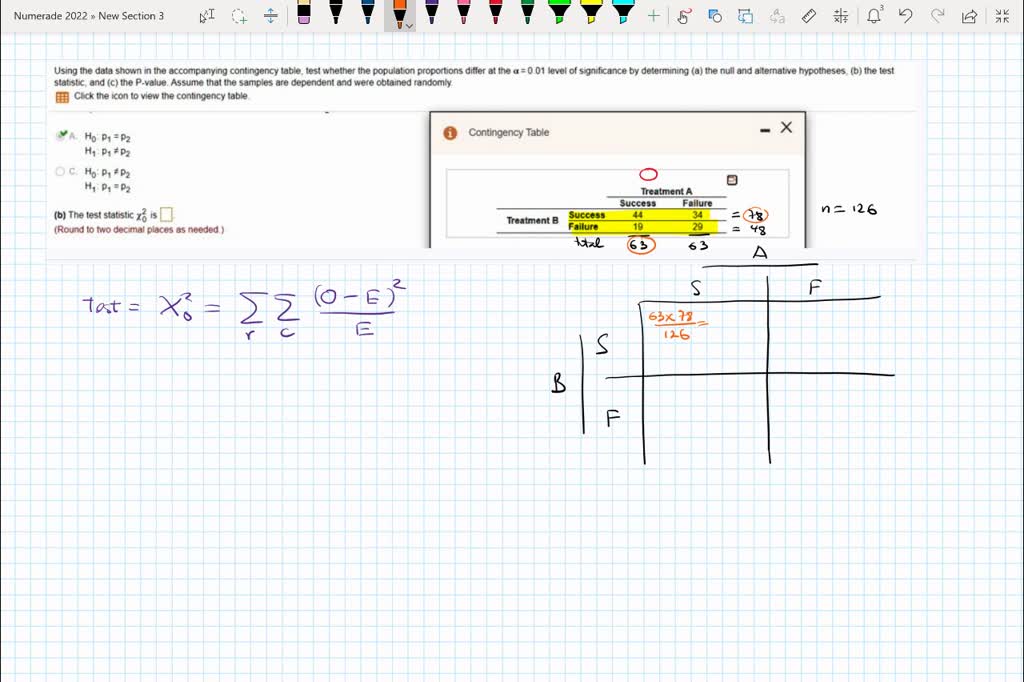Click the New Section 3 breadcrumb
Screen dimensions: 1024x682
click(x=131, y=15)
